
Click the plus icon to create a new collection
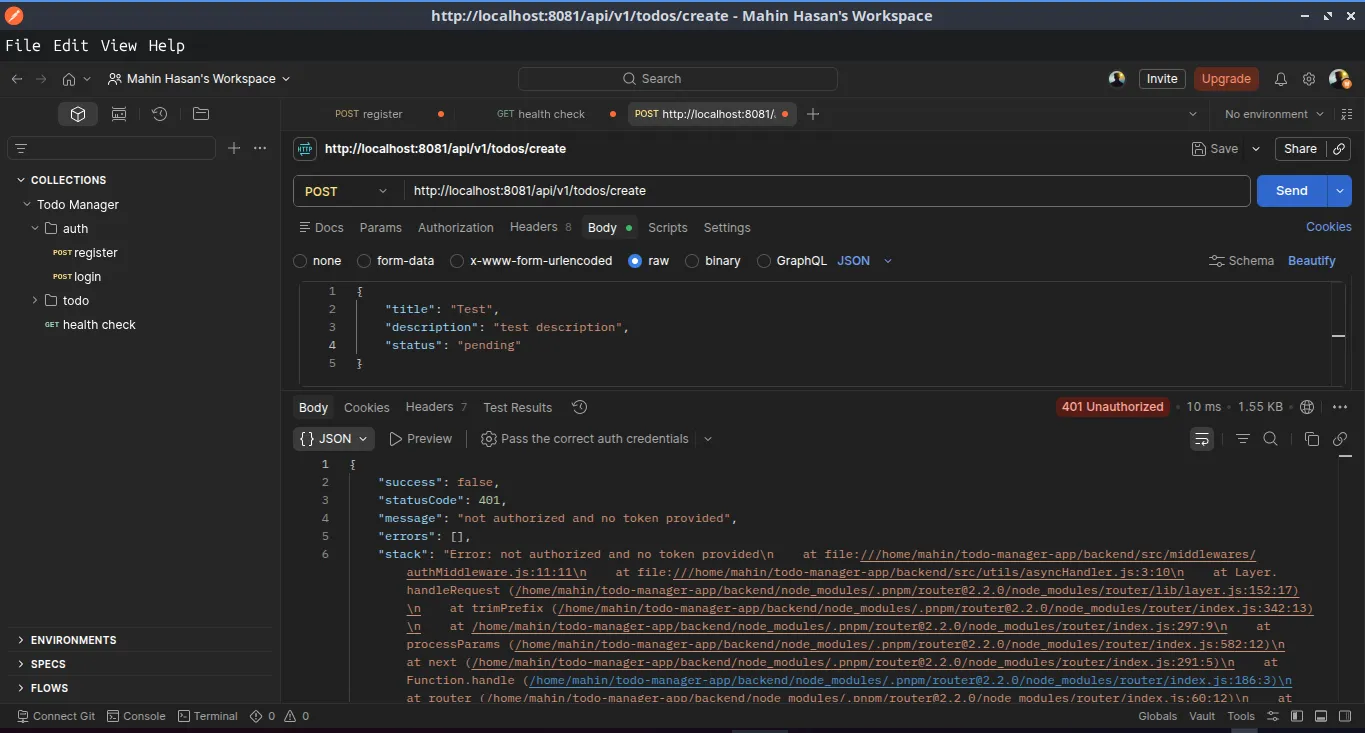(234, 148)
